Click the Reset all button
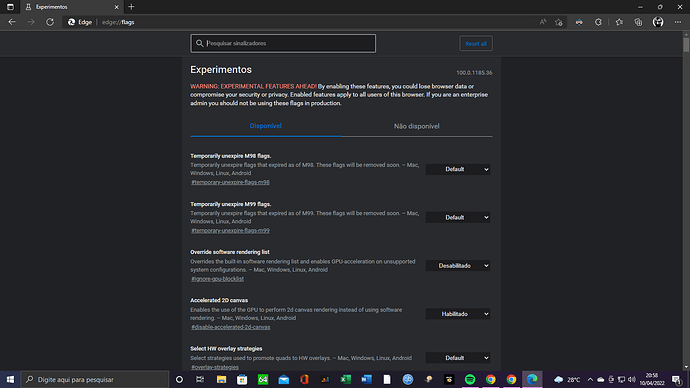This screenshot has height=388, width=690. pos(476,44)
